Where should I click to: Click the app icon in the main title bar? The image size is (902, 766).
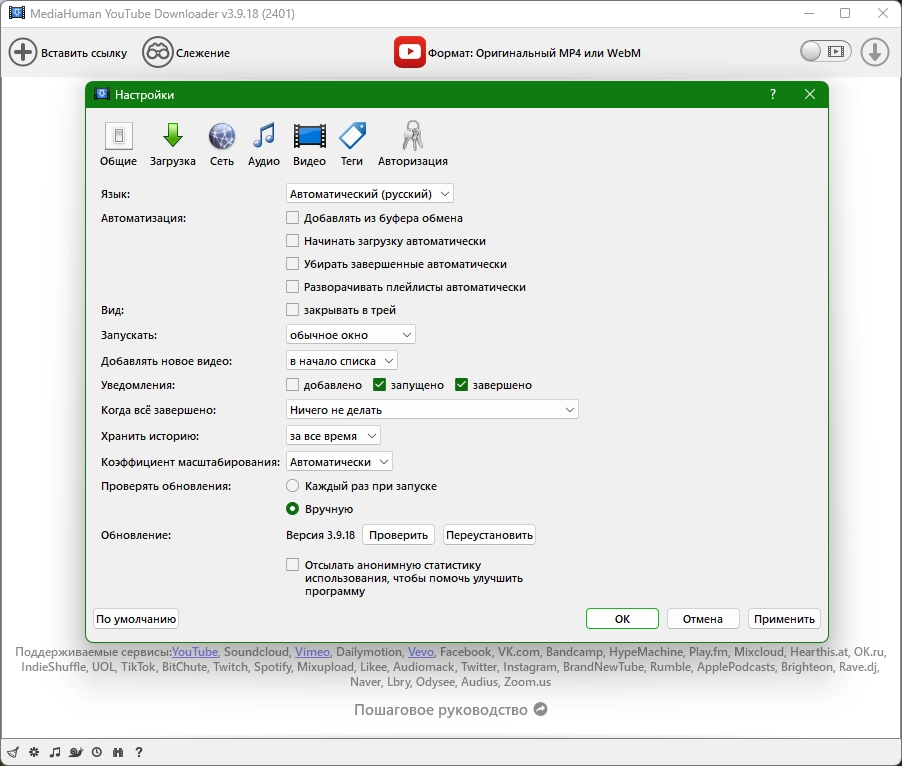pos(17,13)
